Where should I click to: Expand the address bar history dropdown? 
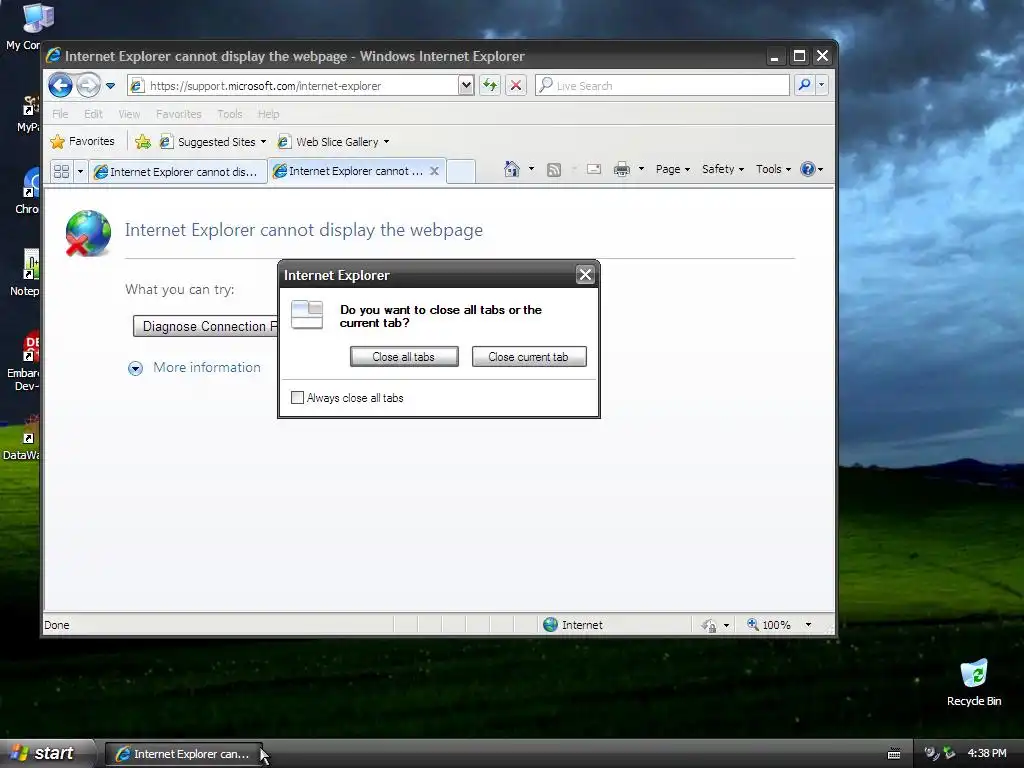tap(466, 86)
